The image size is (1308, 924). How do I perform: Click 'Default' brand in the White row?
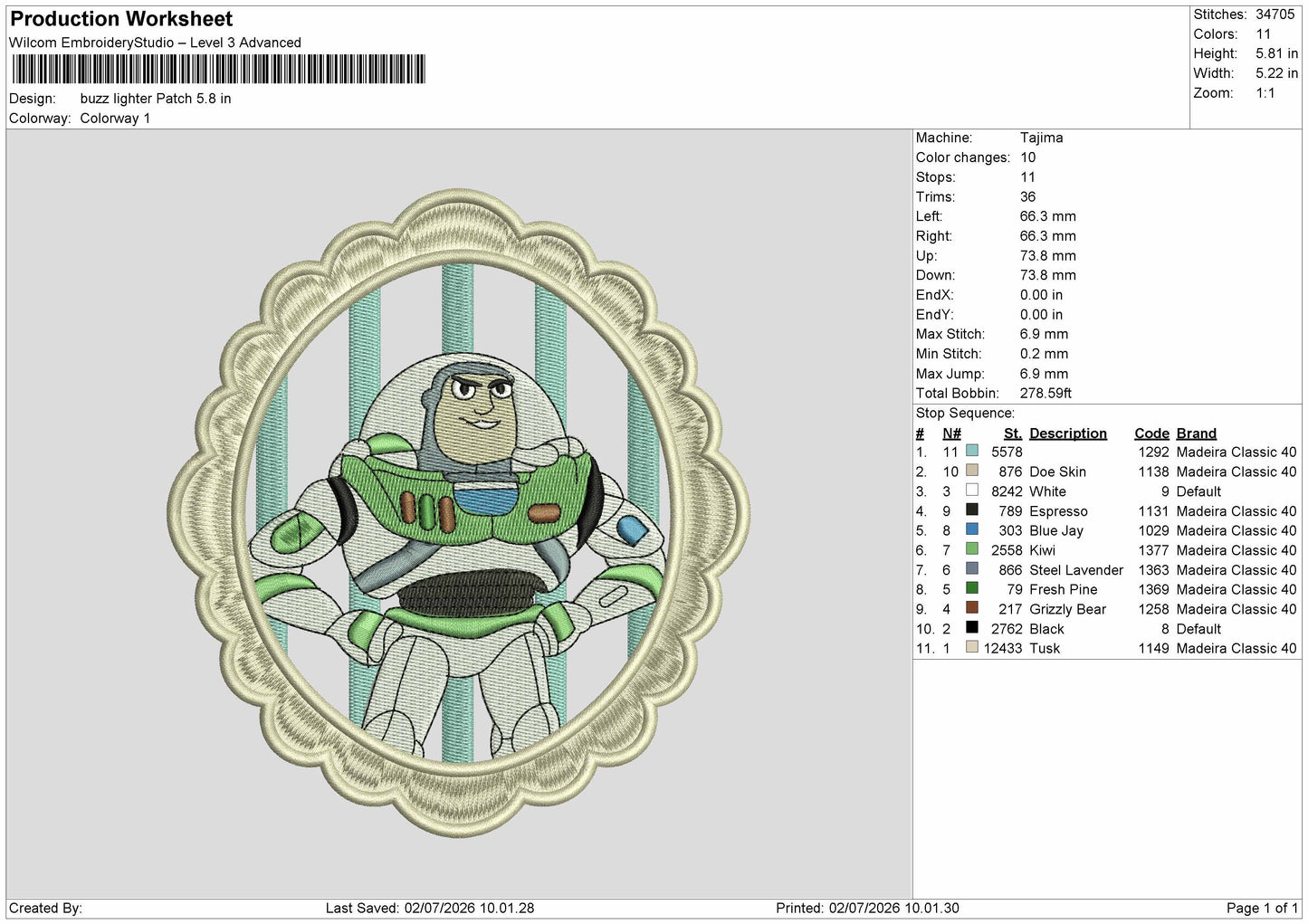pos(1198,491)
